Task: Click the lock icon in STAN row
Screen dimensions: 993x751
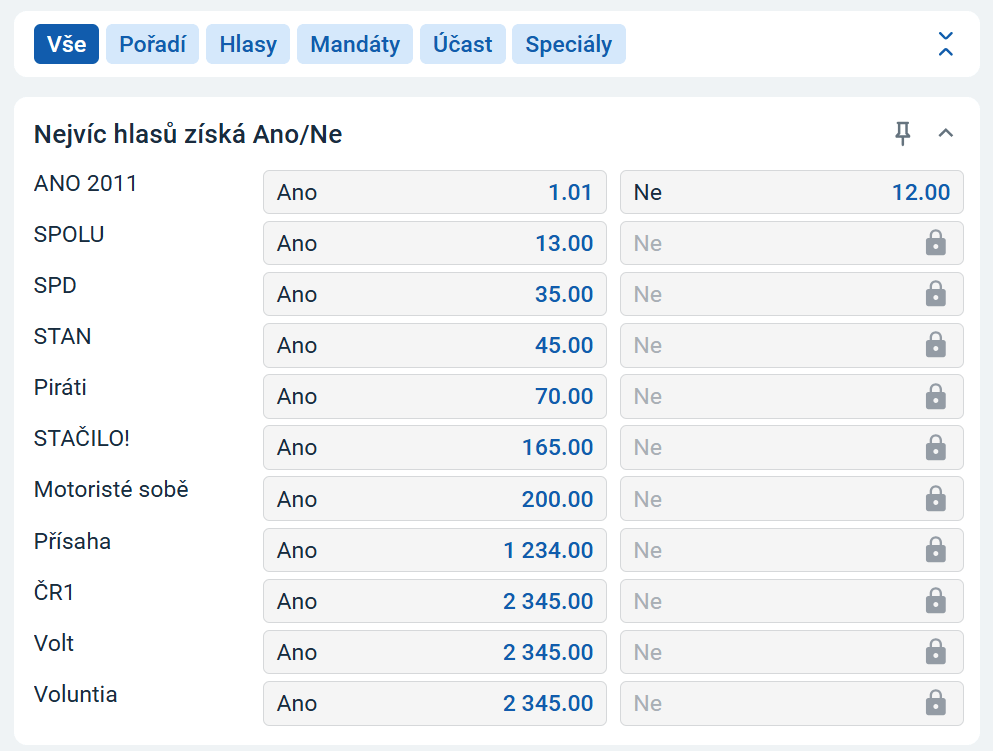Action: pyautogui.click(x=935, y=345)
